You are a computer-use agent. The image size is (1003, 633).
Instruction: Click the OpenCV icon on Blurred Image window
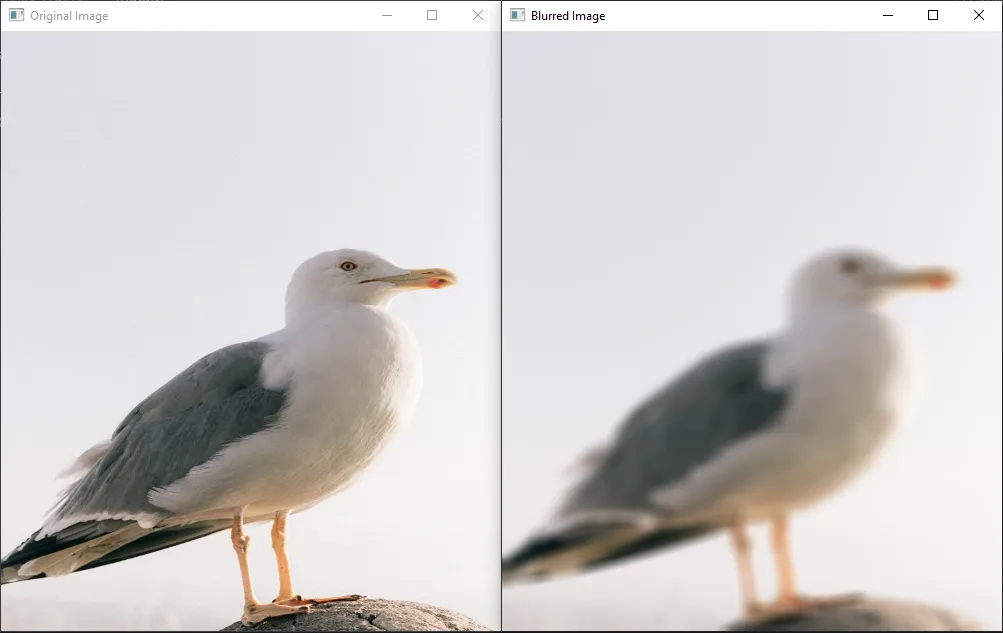point(517,15)
